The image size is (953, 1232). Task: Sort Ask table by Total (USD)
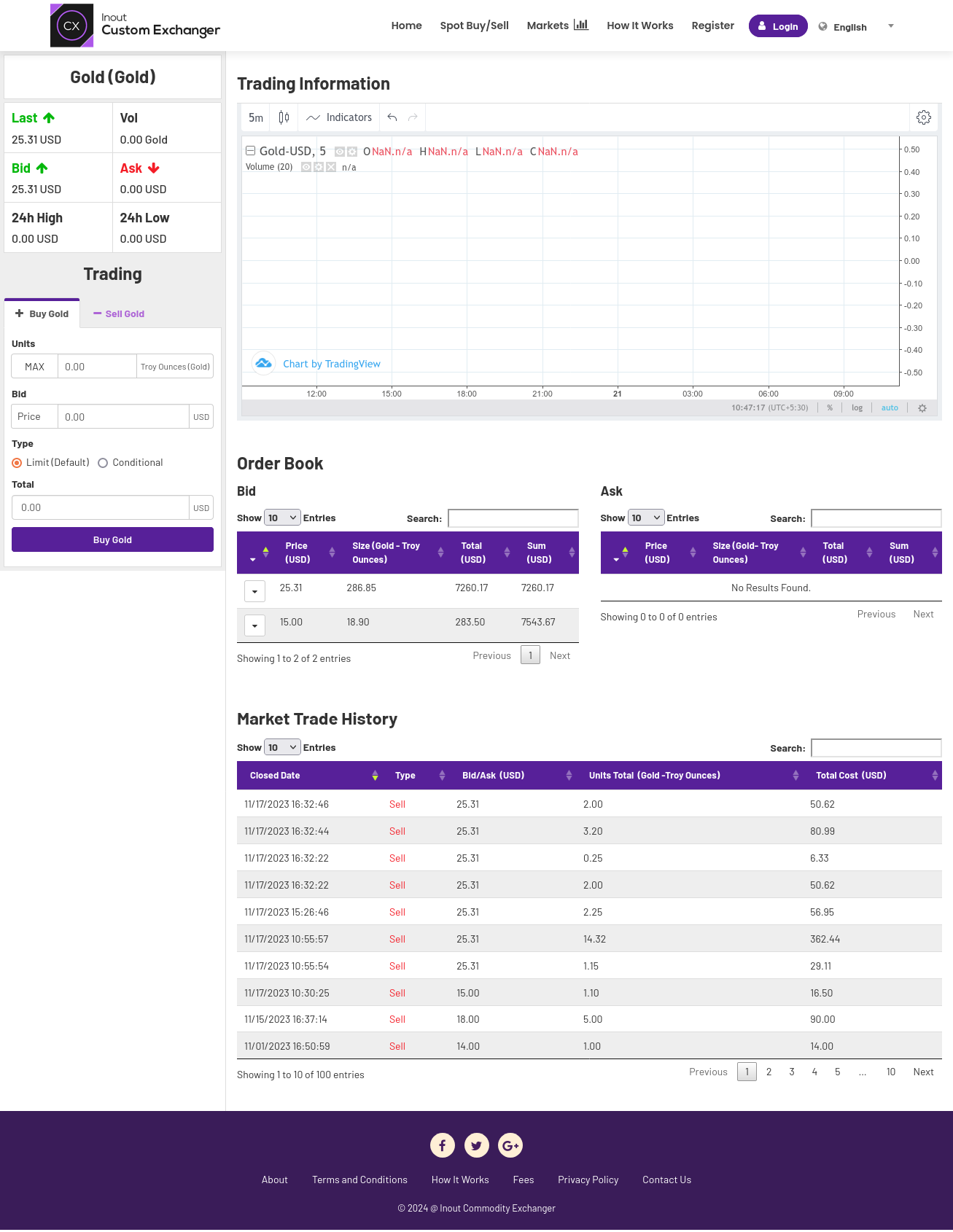844,553
